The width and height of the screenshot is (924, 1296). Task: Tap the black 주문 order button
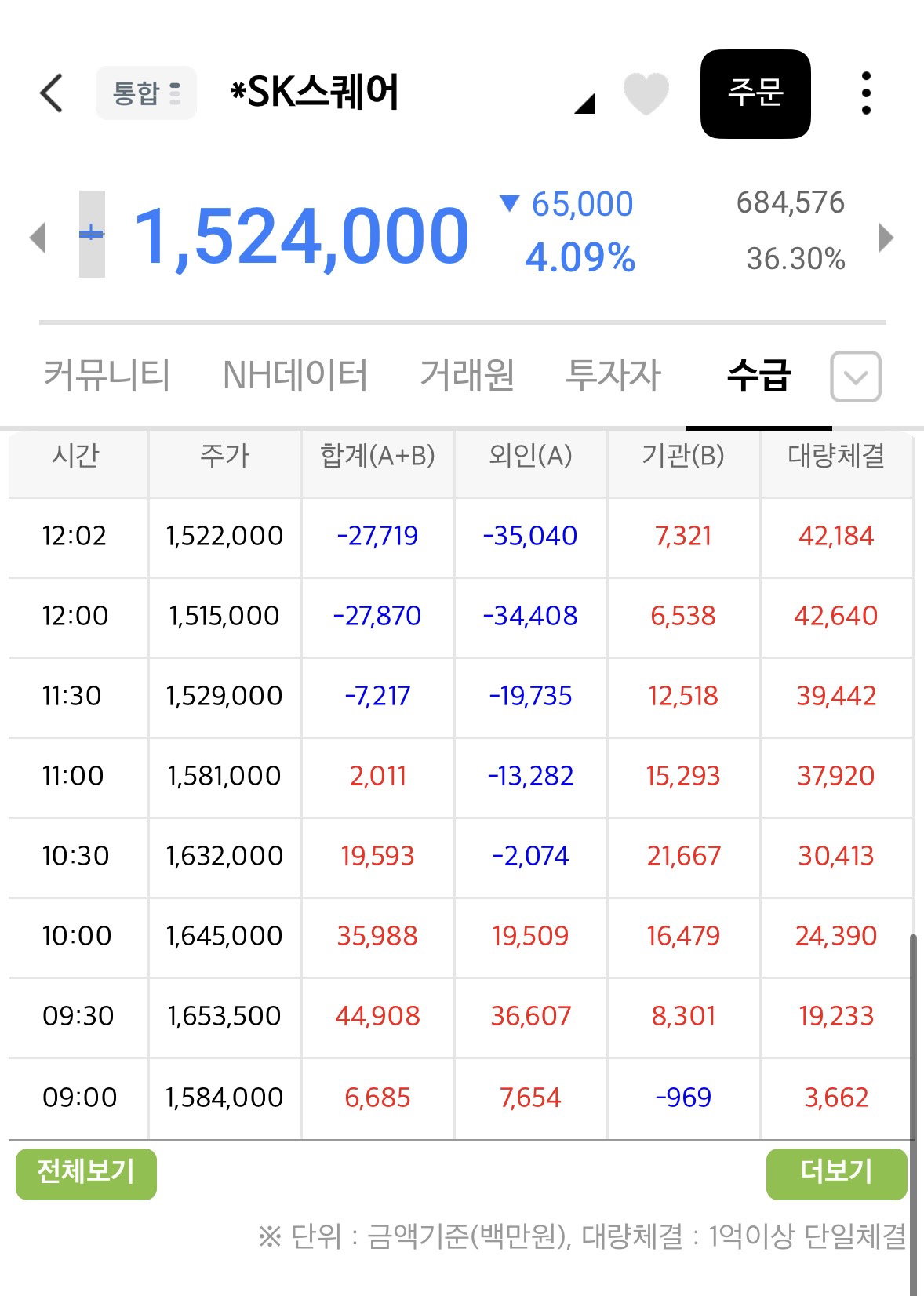click(755, 94)
